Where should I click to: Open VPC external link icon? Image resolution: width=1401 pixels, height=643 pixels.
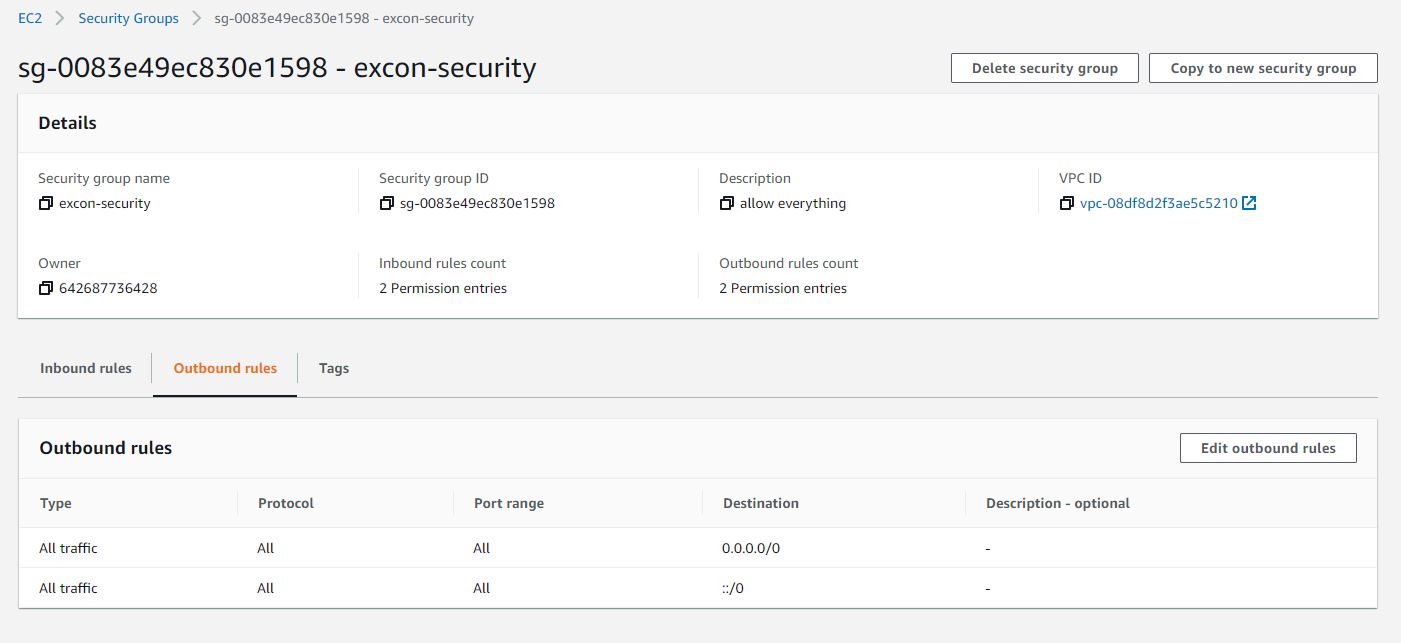coord(1249,204)
